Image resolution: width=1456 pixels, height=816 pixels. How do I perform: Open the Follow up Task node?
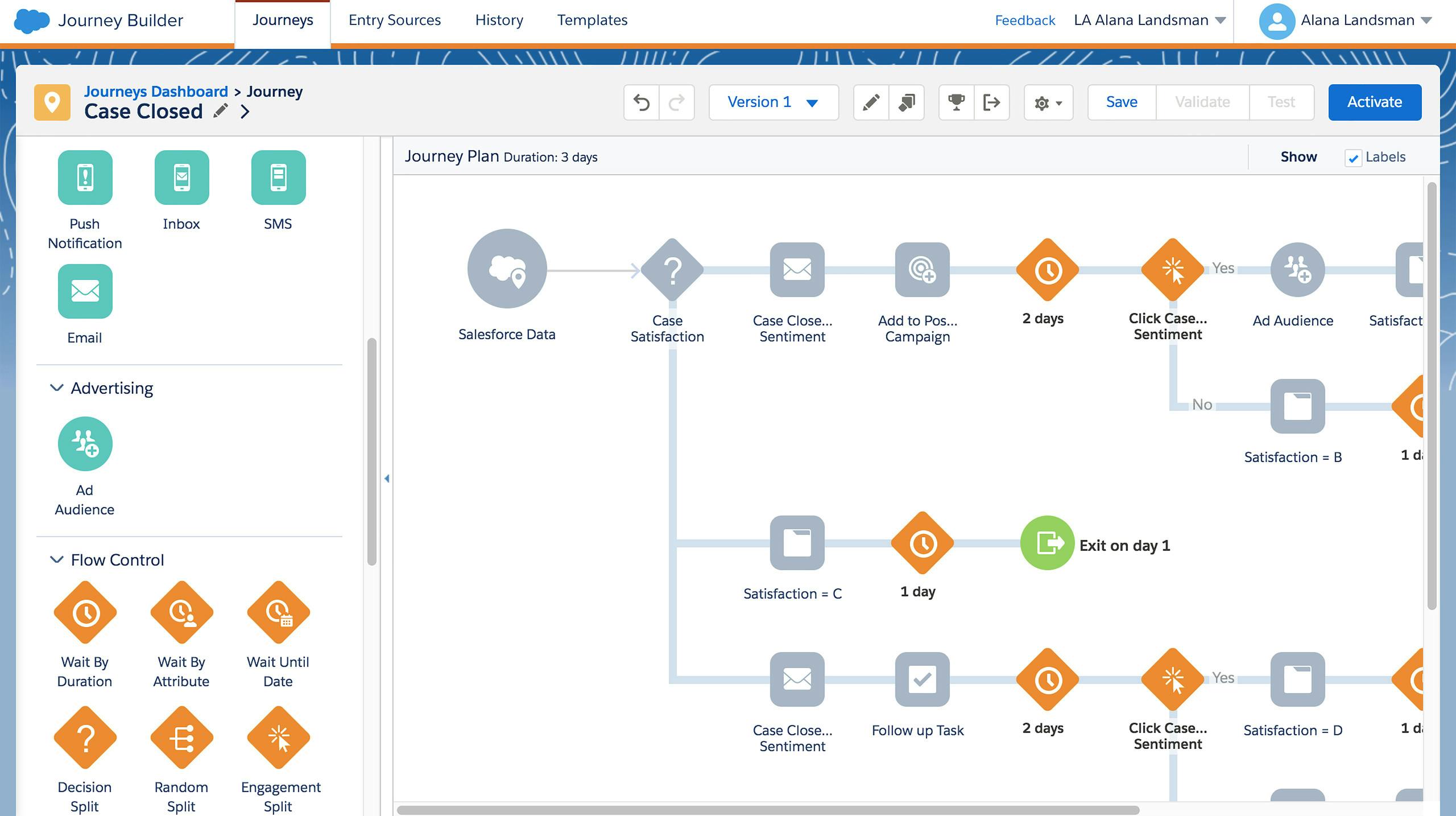[922, 679]
